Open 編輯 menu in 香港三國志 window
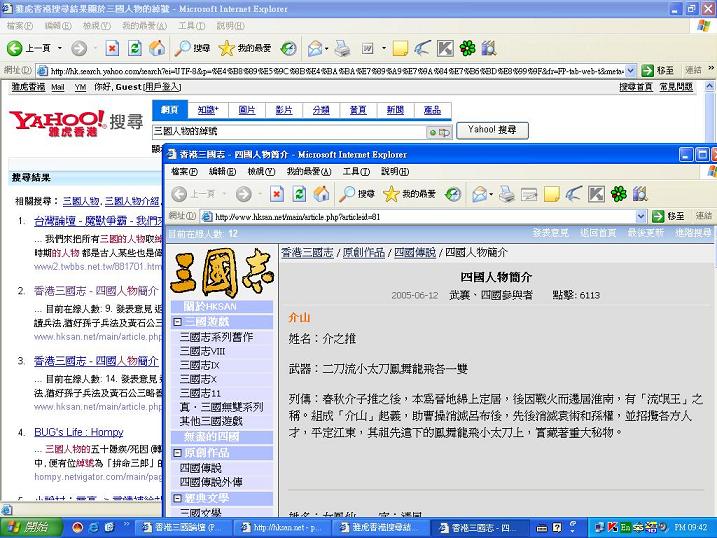The height and width of the screenshot is (538, 717). 222,171
